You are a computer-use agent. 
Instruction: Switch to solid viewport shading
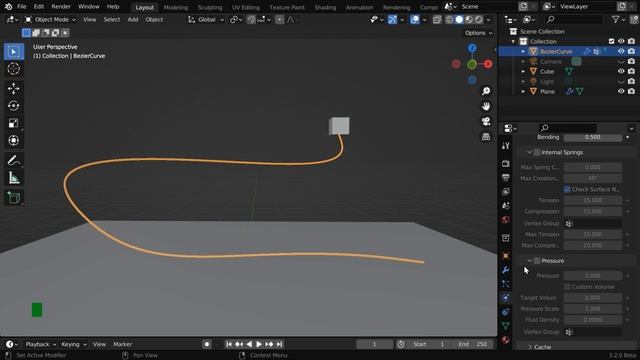pos(459,19)
